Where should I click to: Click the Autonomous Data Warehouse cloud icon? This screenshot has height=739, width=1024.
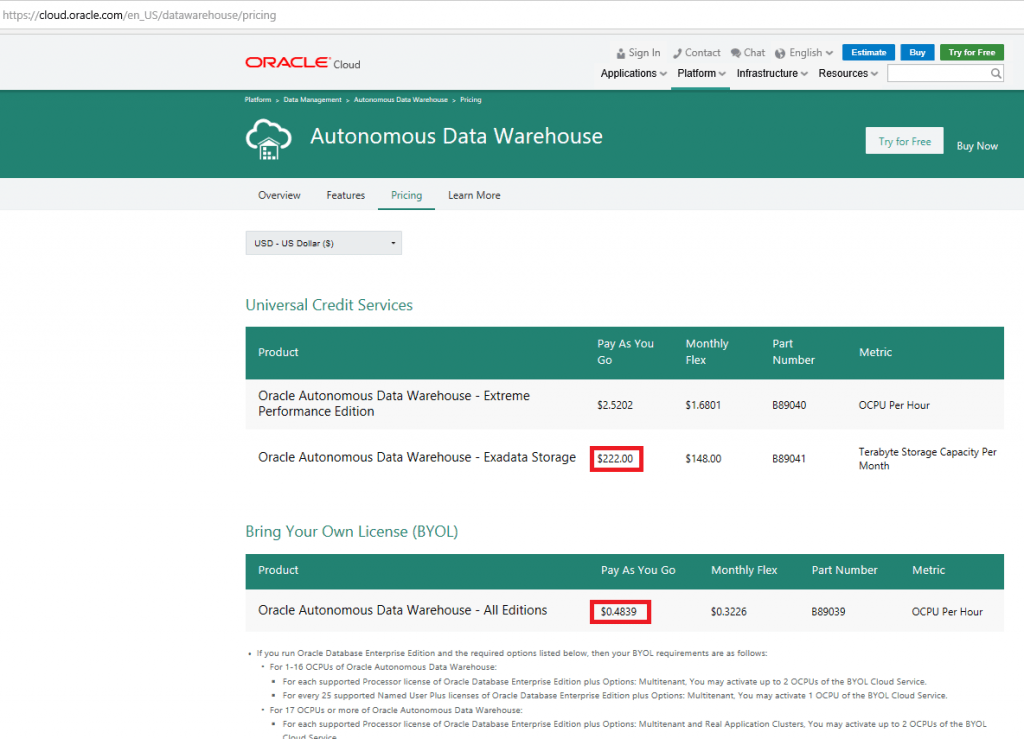pyautogui.click(x=268, y=139)
